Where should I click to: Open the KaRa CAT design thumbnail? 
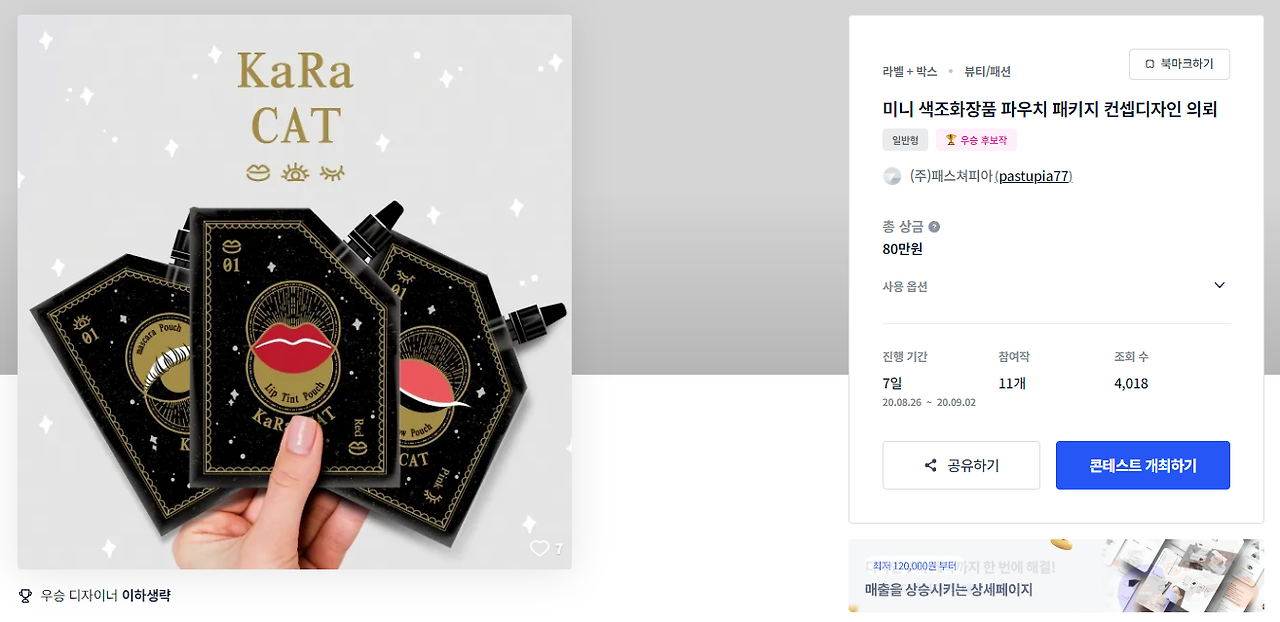(x=295, y=292)
